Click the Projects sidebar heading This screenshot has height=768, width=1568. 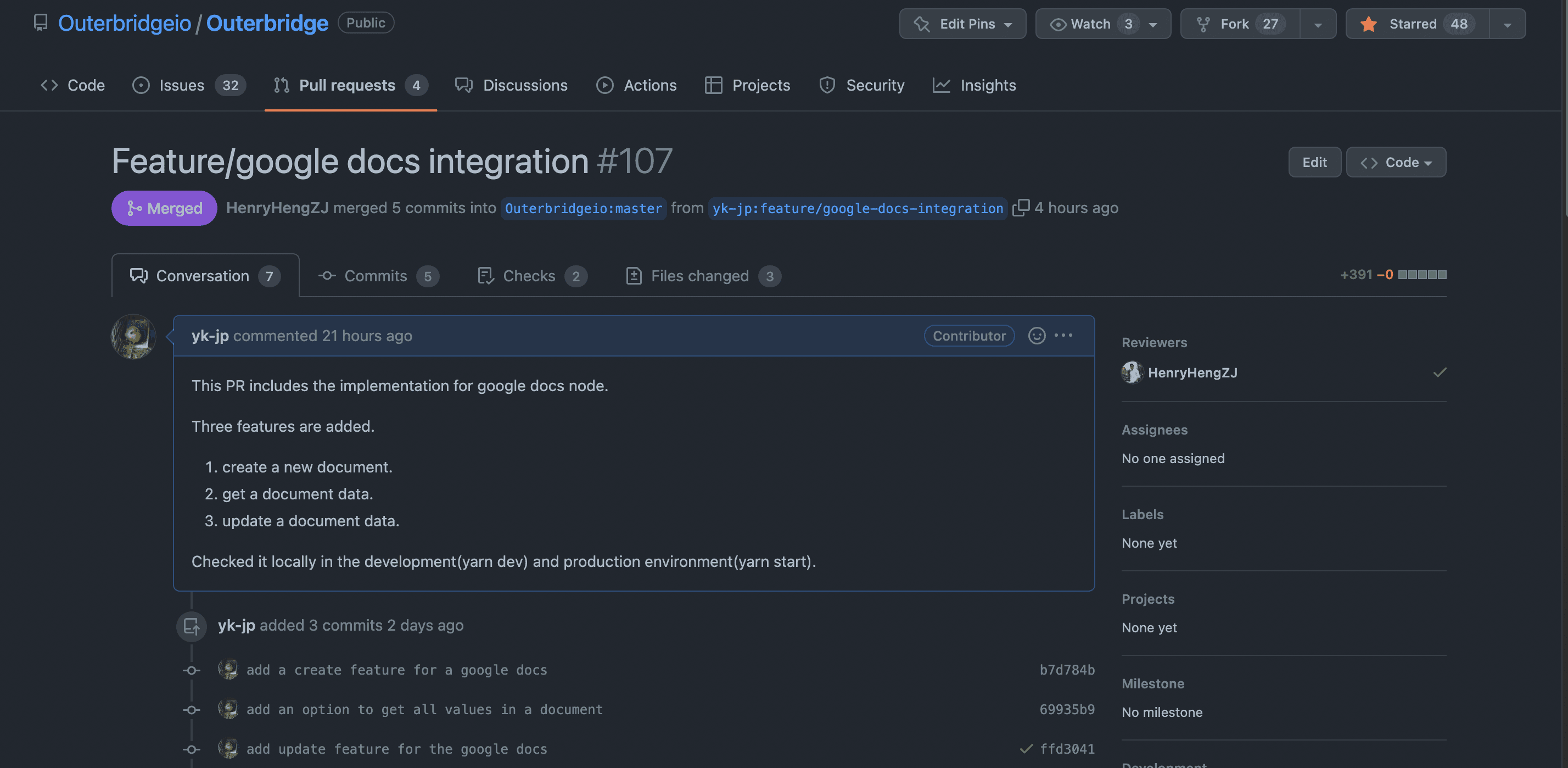(x=1148, y=599)
